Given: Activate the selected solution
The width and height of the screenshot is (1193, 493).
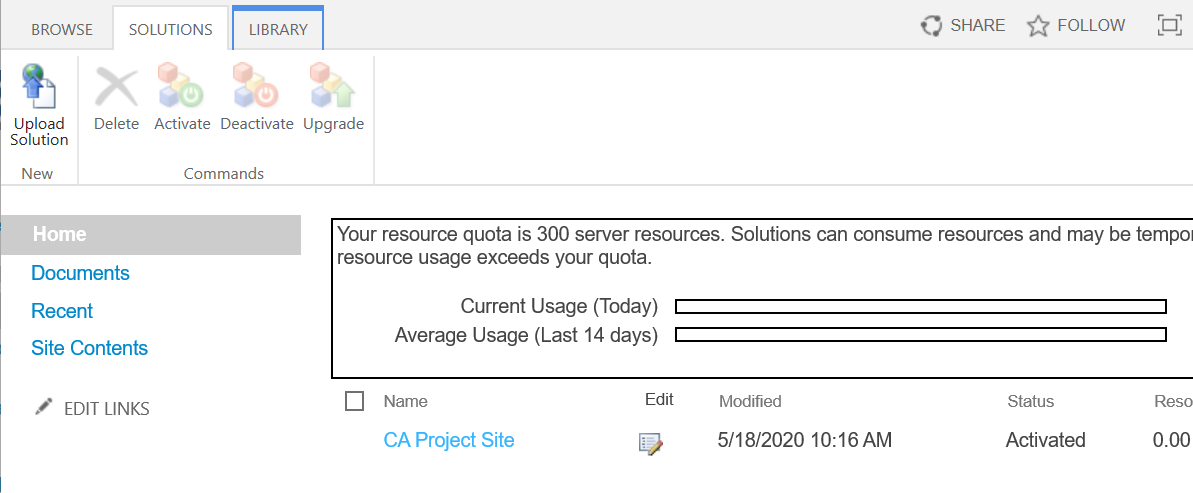Looking at the screenshot, I should (x=182, y=97).
